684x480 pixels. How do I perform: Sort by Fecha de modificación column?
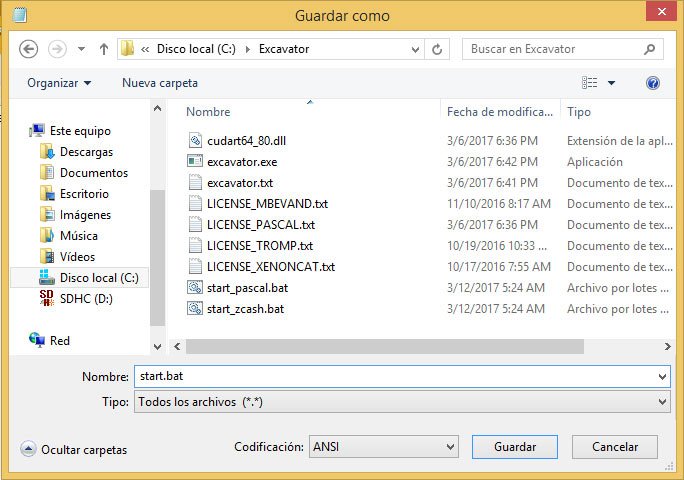pos(500,112)
